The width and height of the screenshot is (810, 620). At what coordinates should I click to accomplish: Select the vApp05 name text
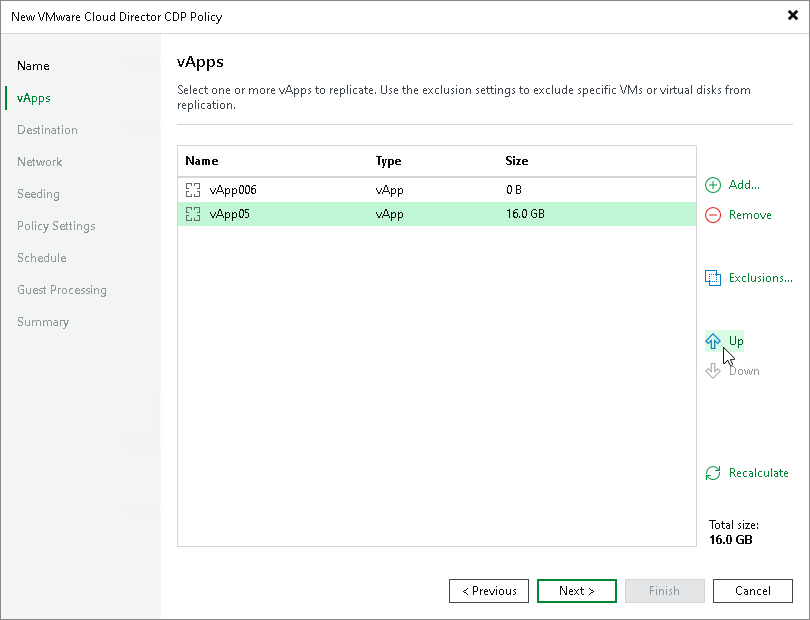229,214
